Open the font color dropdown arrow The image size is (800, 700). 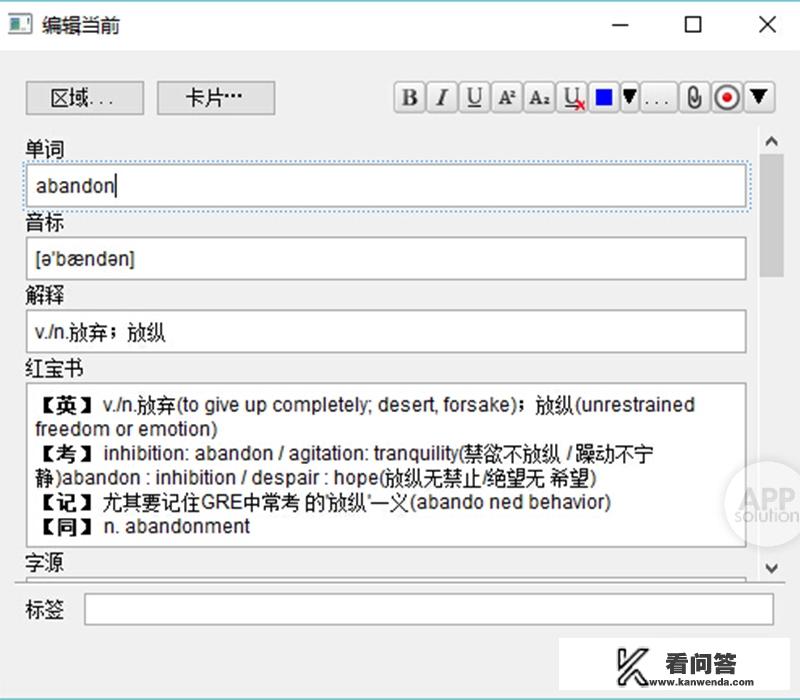(x=629, y=98)
